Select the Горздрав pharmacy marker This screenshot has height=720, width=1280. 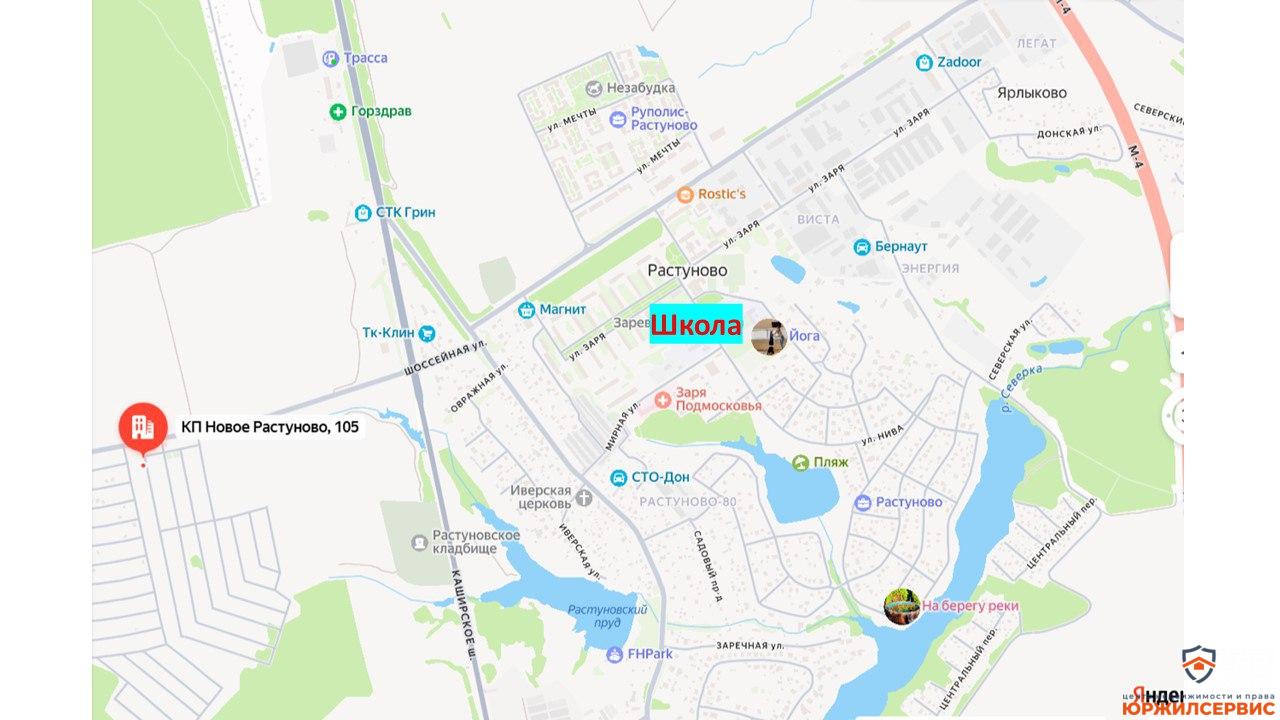pyautogui.click(x=339, y=112)
